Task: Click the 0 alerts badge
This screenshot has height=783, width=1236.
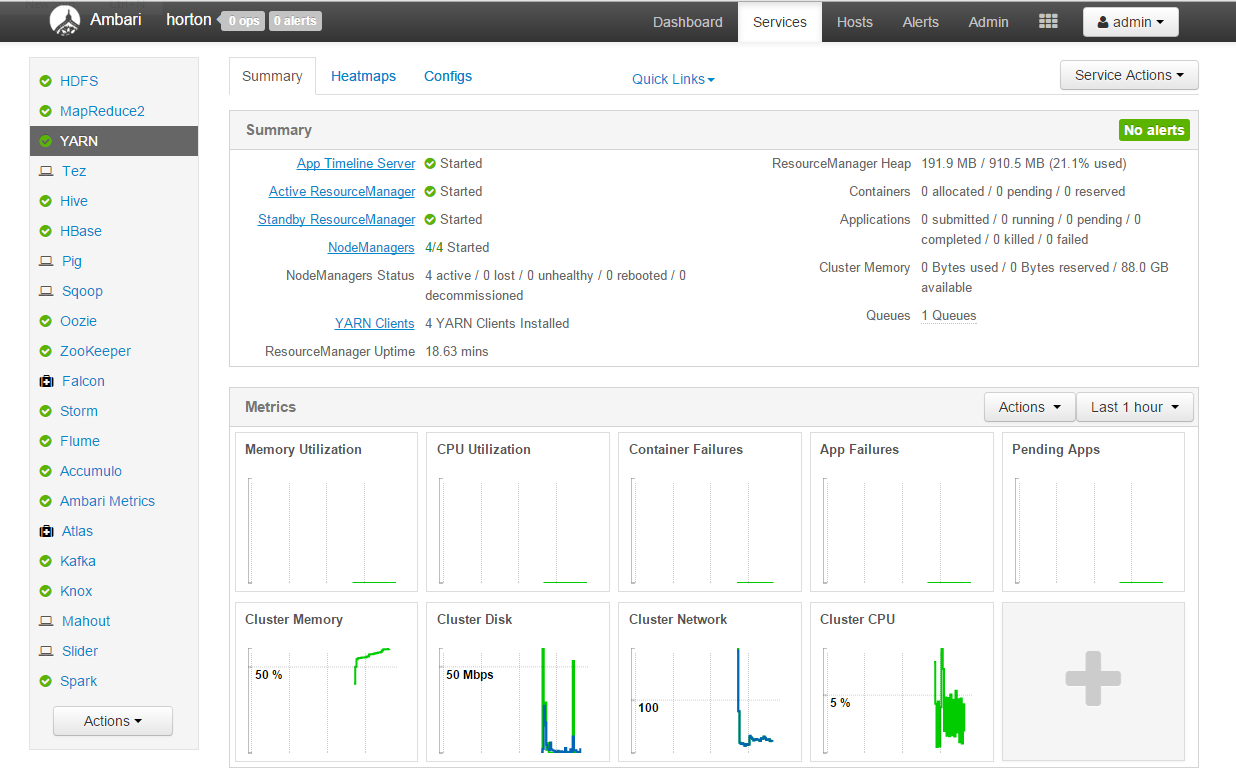Action: click(295, 21)
